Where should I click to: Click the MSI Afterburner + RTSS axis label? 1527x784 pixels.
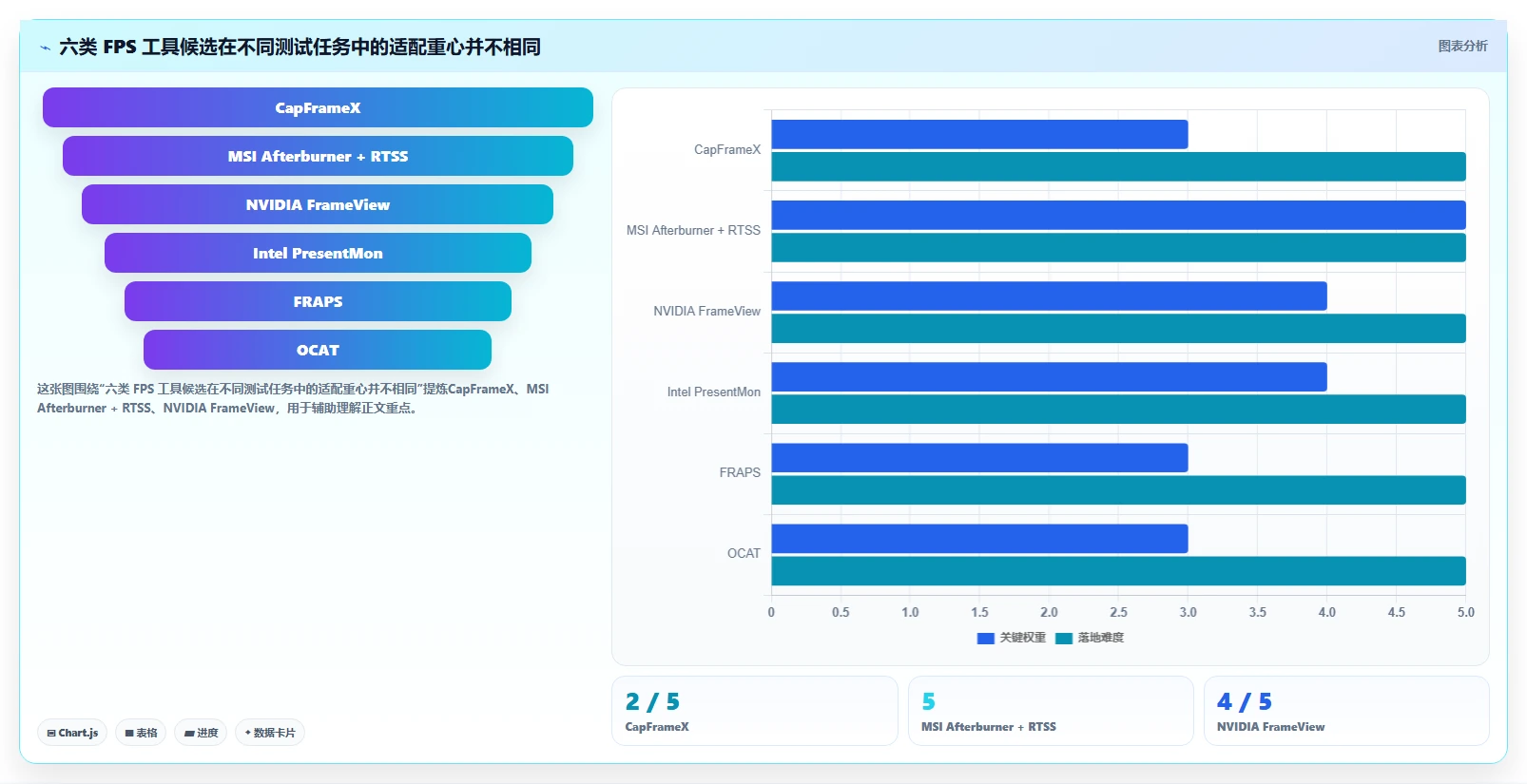[x=693, y=230]
